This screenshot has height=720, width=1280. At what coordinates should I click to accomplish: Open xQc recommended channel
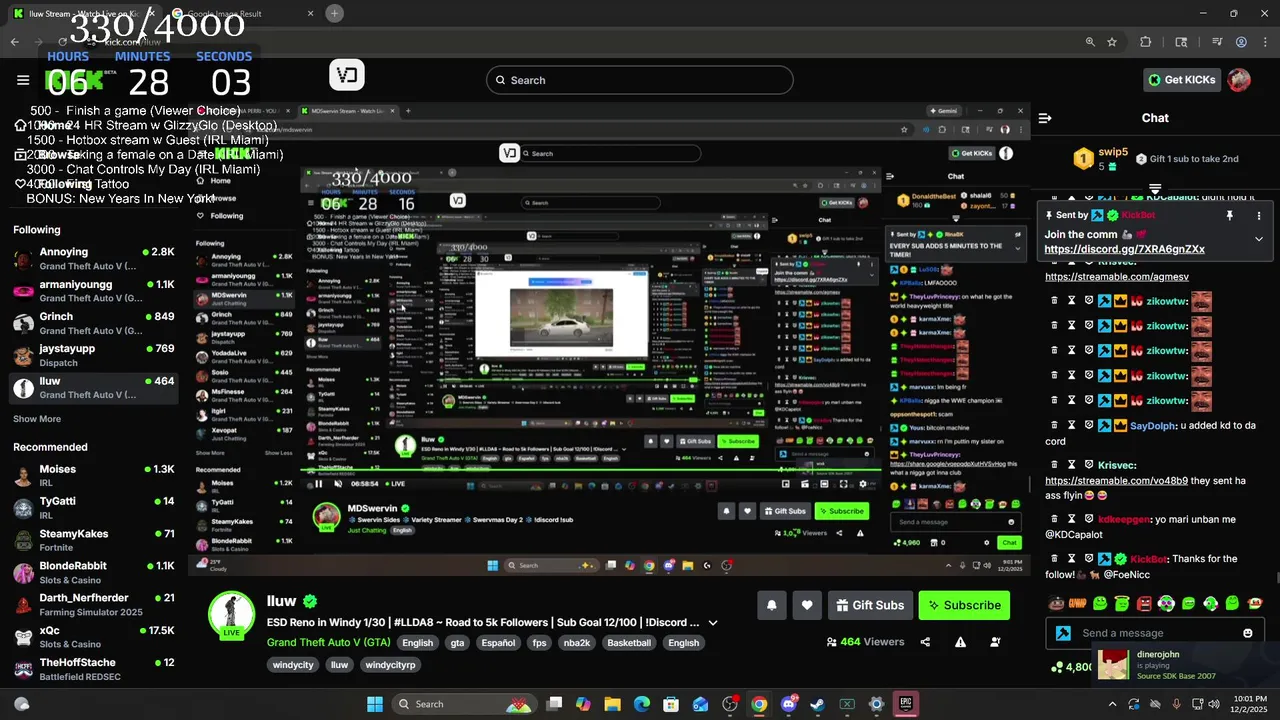[94, 637]
